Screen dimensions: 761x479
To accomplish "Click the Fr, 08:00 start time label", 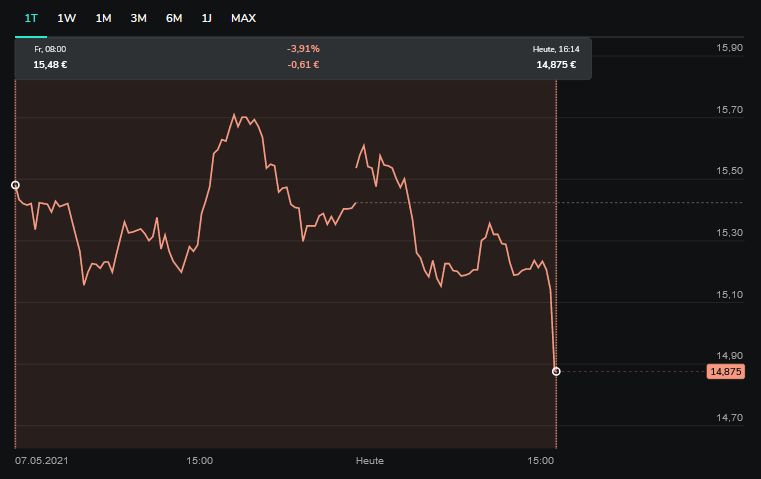I will tap(50, 48).
